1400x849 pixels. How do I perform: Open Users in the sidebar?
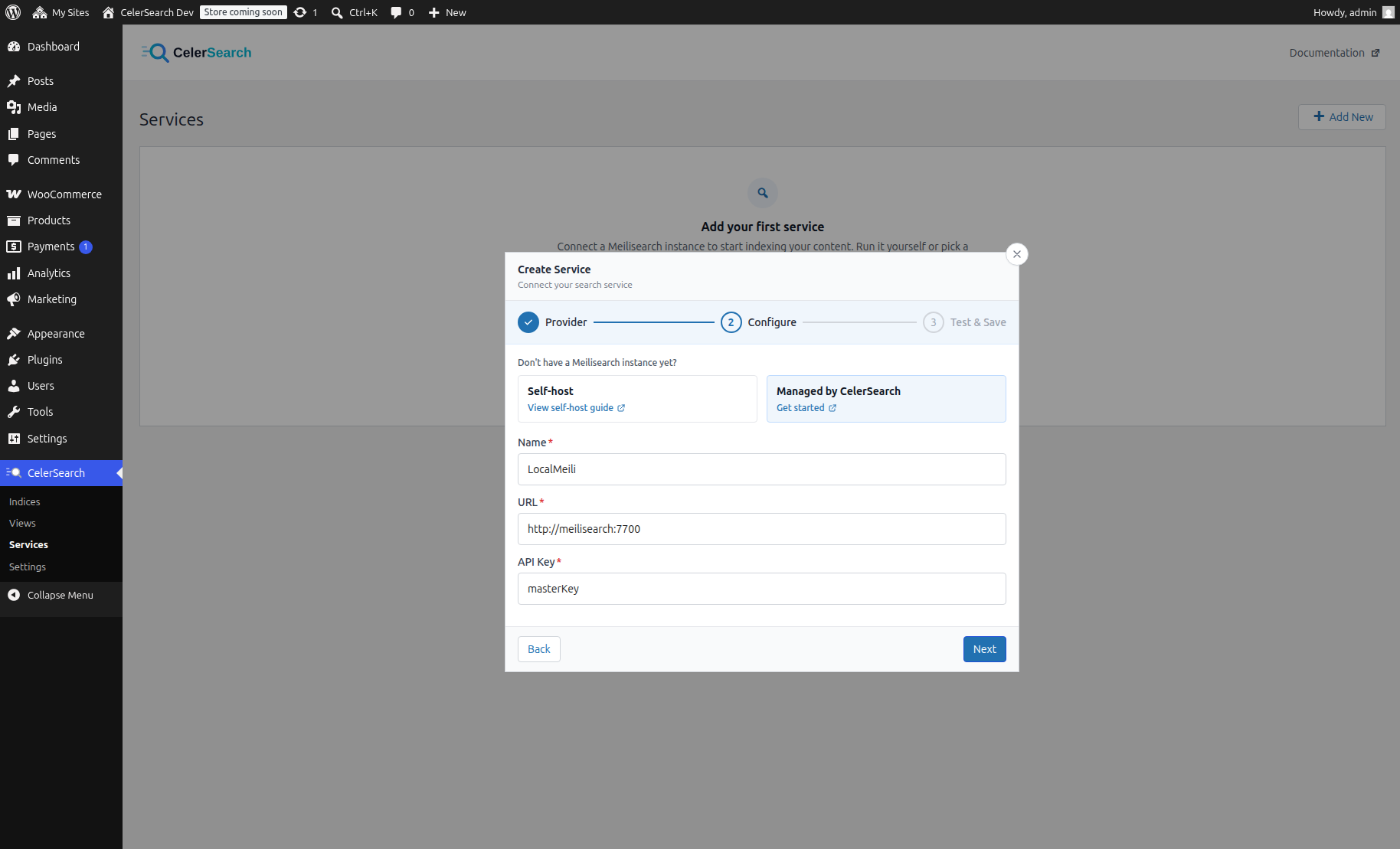click(x=61, y=386)
